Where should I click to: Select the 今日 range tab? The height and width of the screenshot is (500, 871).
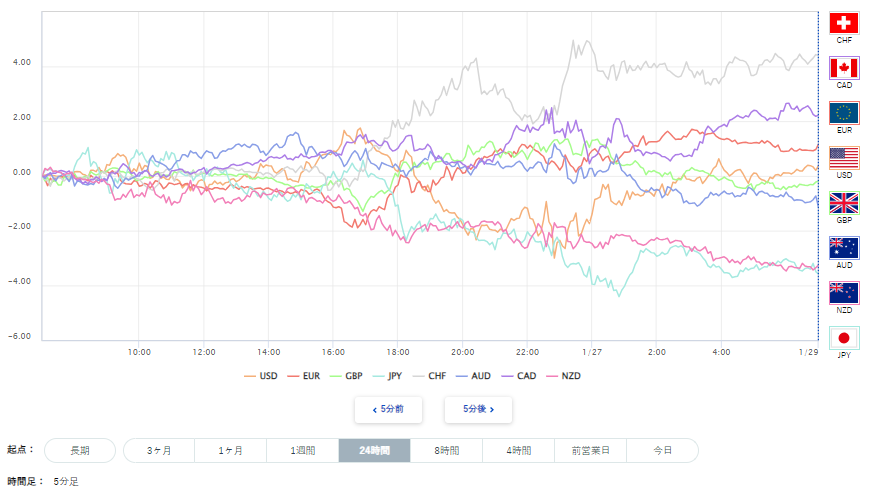(x=662, y=451)
